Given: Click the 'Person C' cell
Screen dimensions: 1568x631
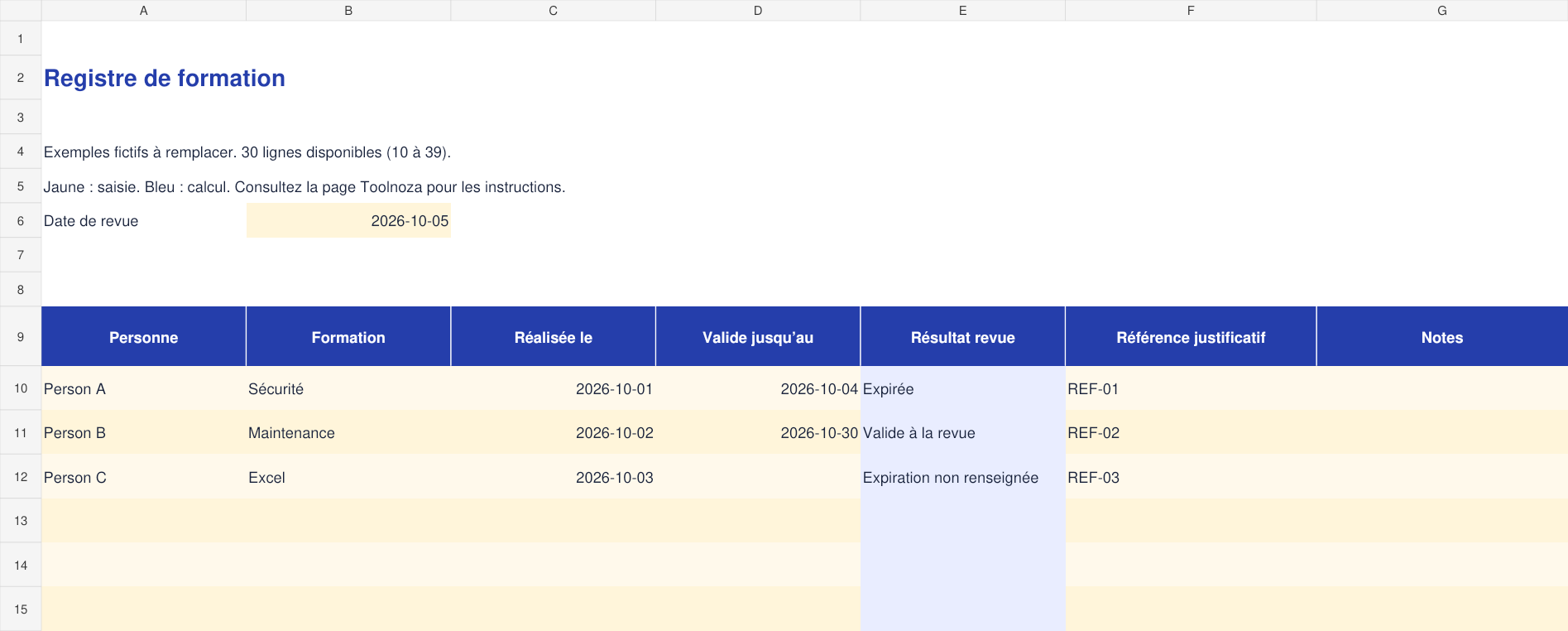Looking at the screenshot, I should pyautogui.click(x=144, y=477).
